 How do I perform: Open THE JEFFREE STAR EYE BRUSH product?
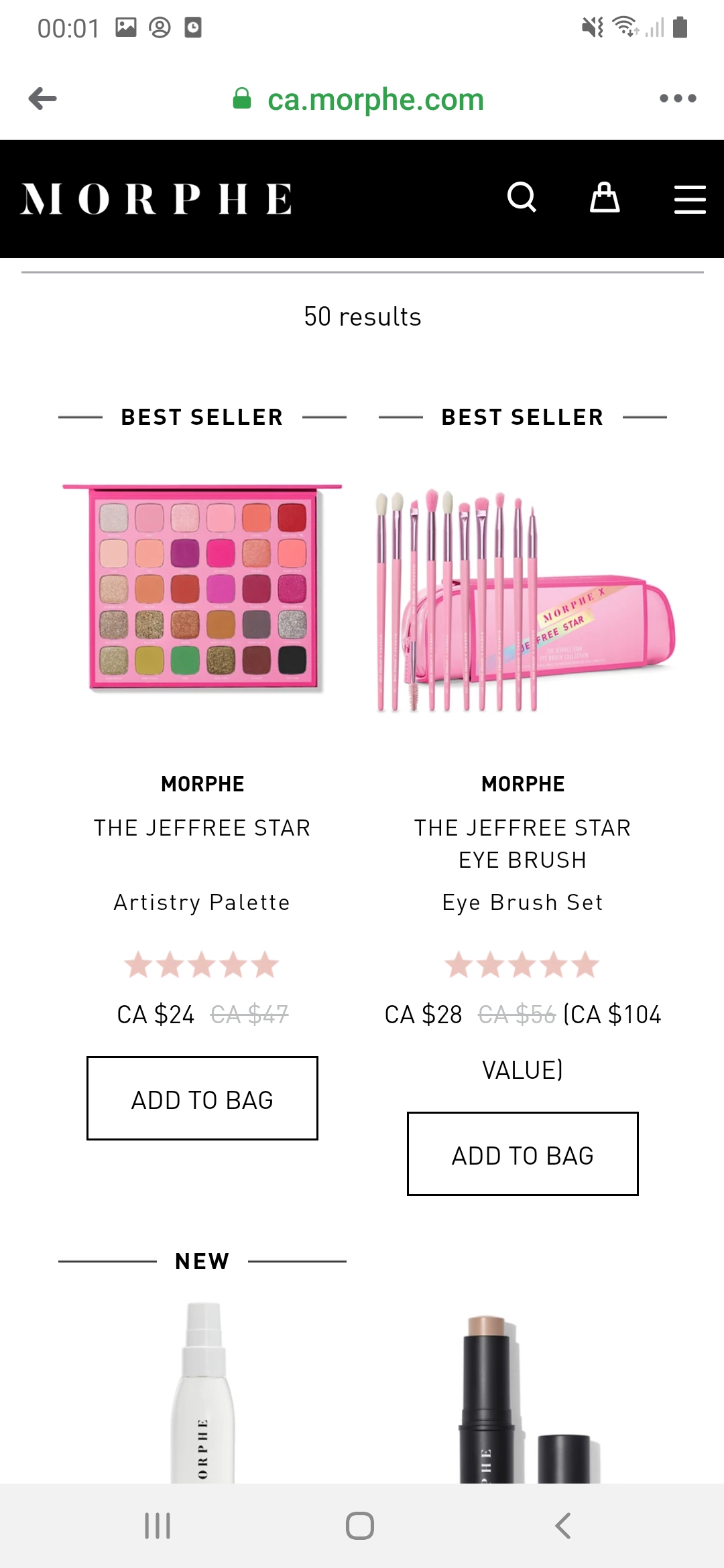coord(522,843)
